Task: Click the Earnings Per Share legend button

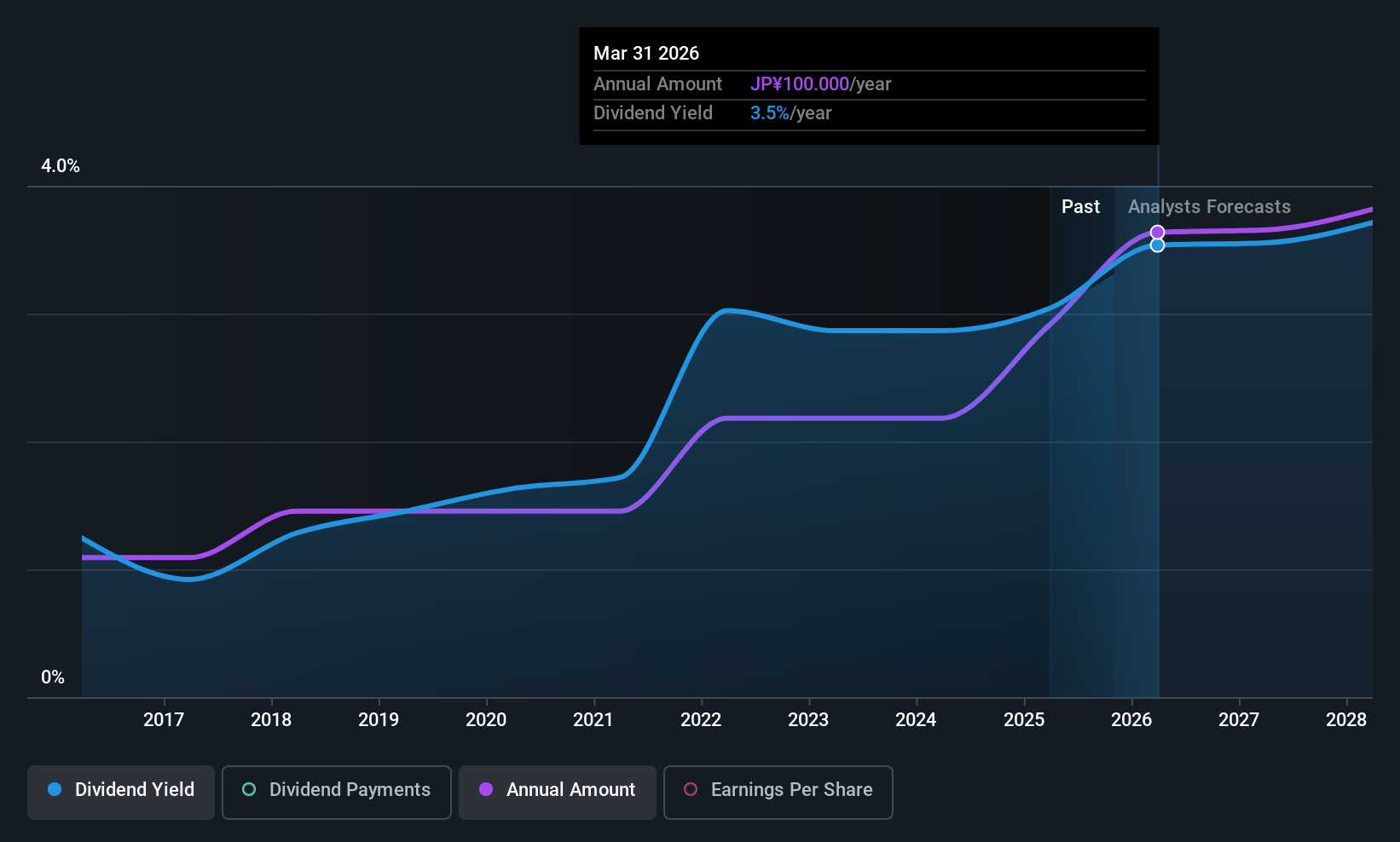Action: click(778, 792)
